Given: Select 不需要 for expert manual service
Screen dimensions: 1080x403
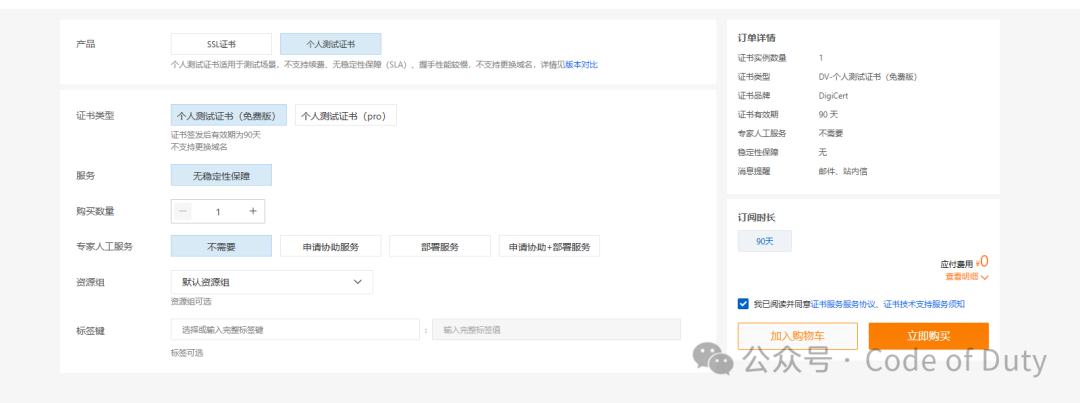Looking at the screenshot, I should 221,246.
